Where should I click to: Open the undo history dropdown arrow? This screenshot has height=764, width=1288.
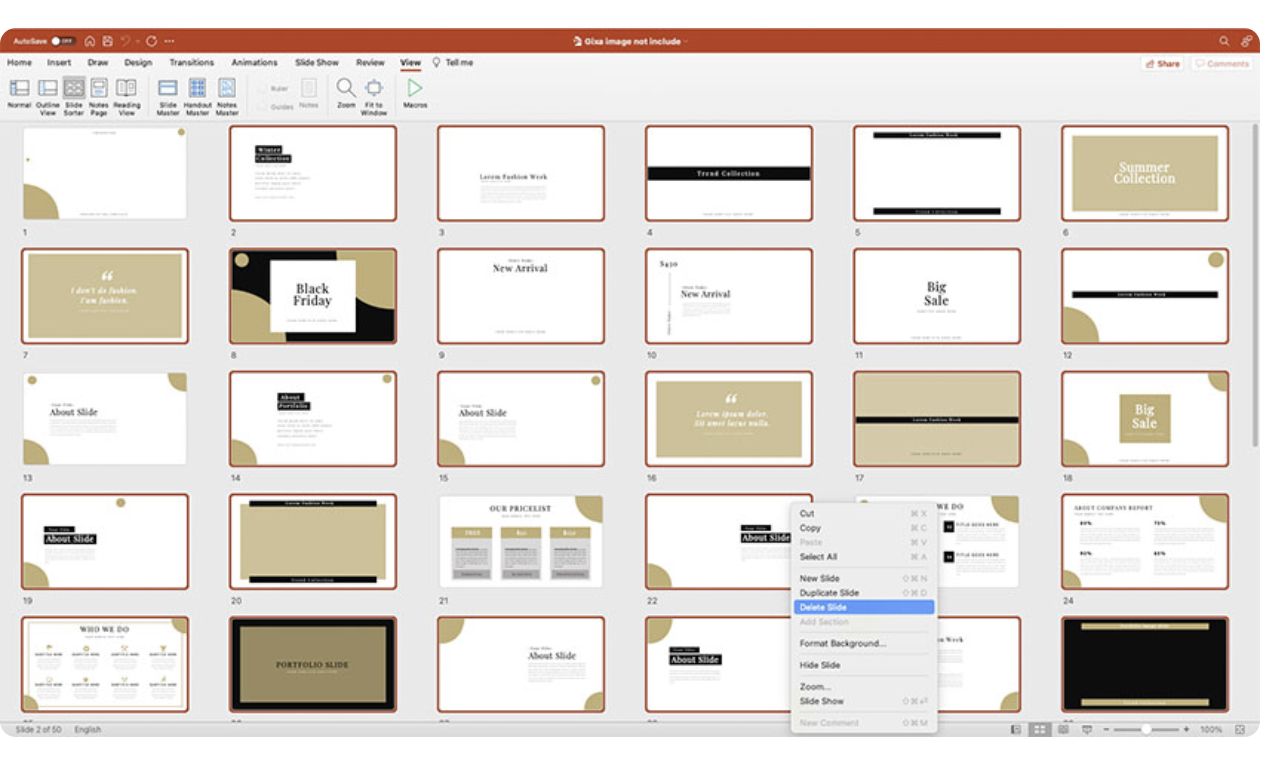coord(138,41)
